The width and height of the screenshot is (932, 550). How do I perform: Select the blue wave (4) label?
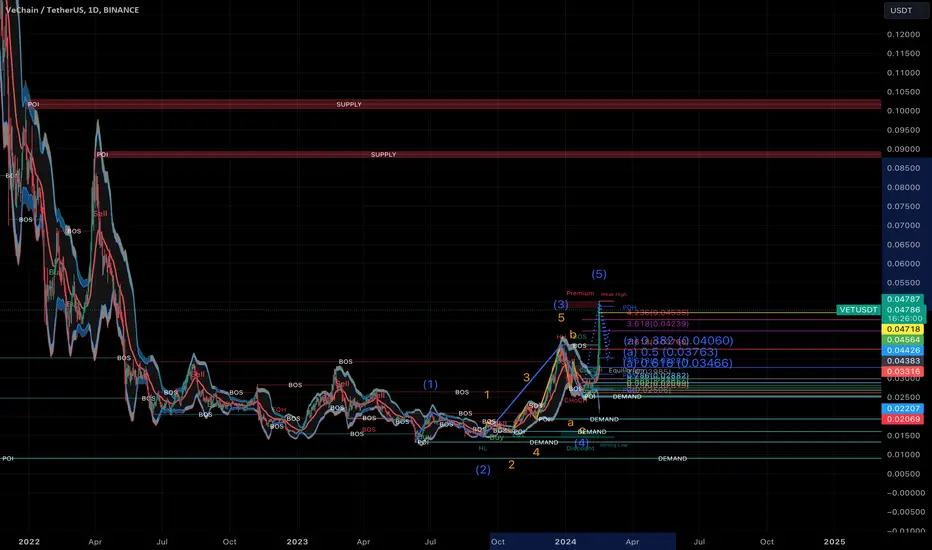(x=581, y=443)
